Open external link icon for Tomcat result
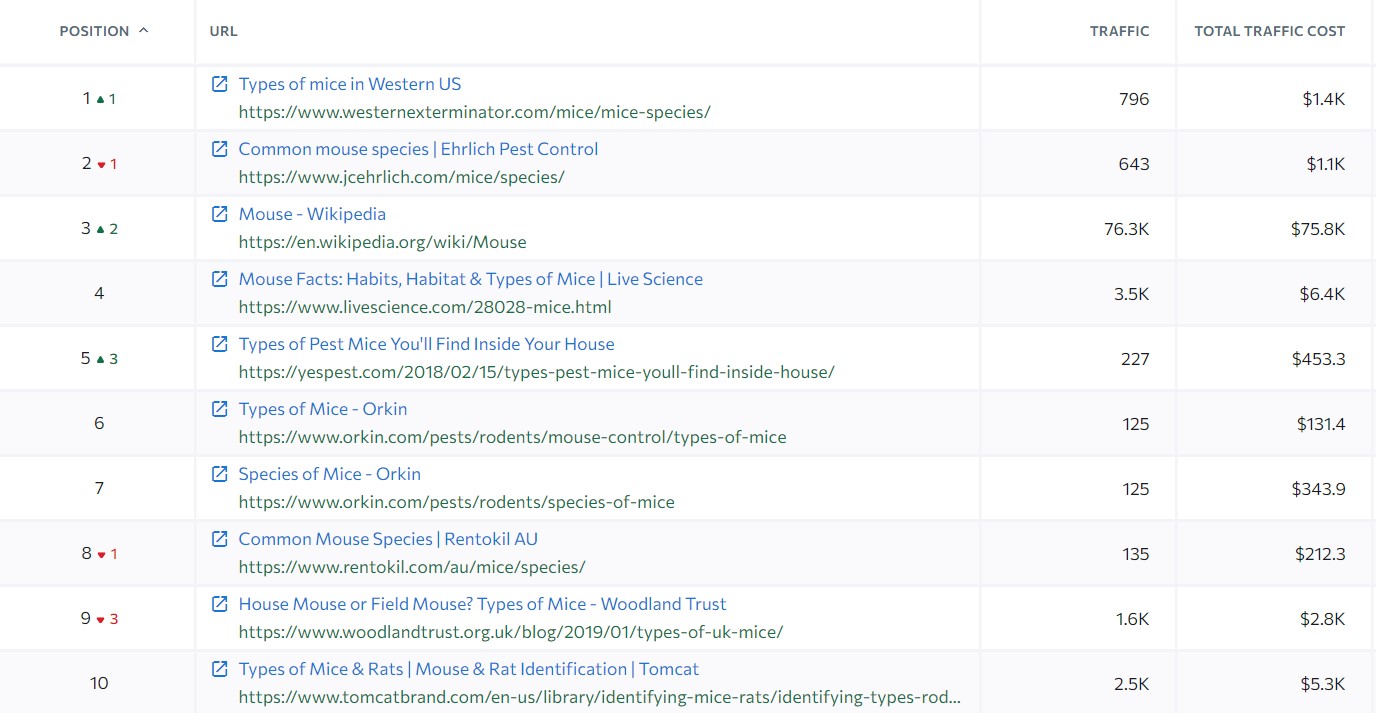The width and height of the screenshot is (1376, 713). (x=220, y=669)
